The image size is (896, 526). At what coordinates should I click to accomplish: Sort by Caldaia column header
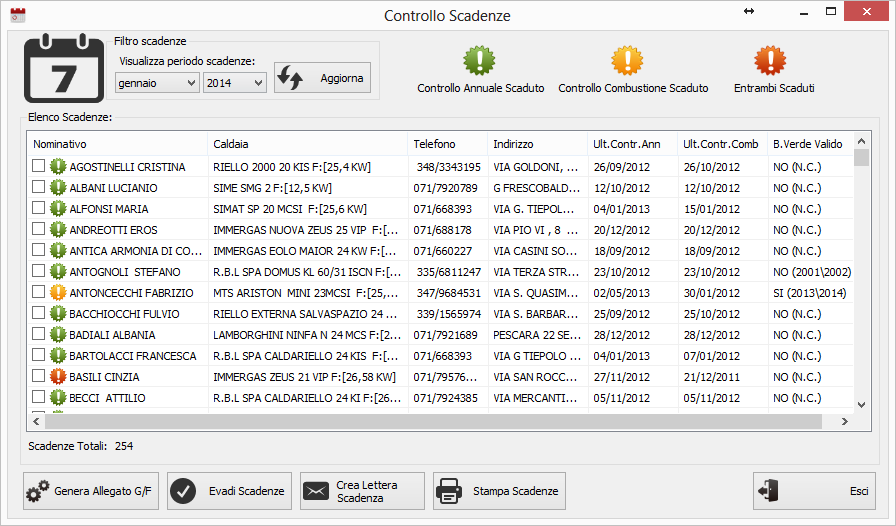click(x=307, y=144)
